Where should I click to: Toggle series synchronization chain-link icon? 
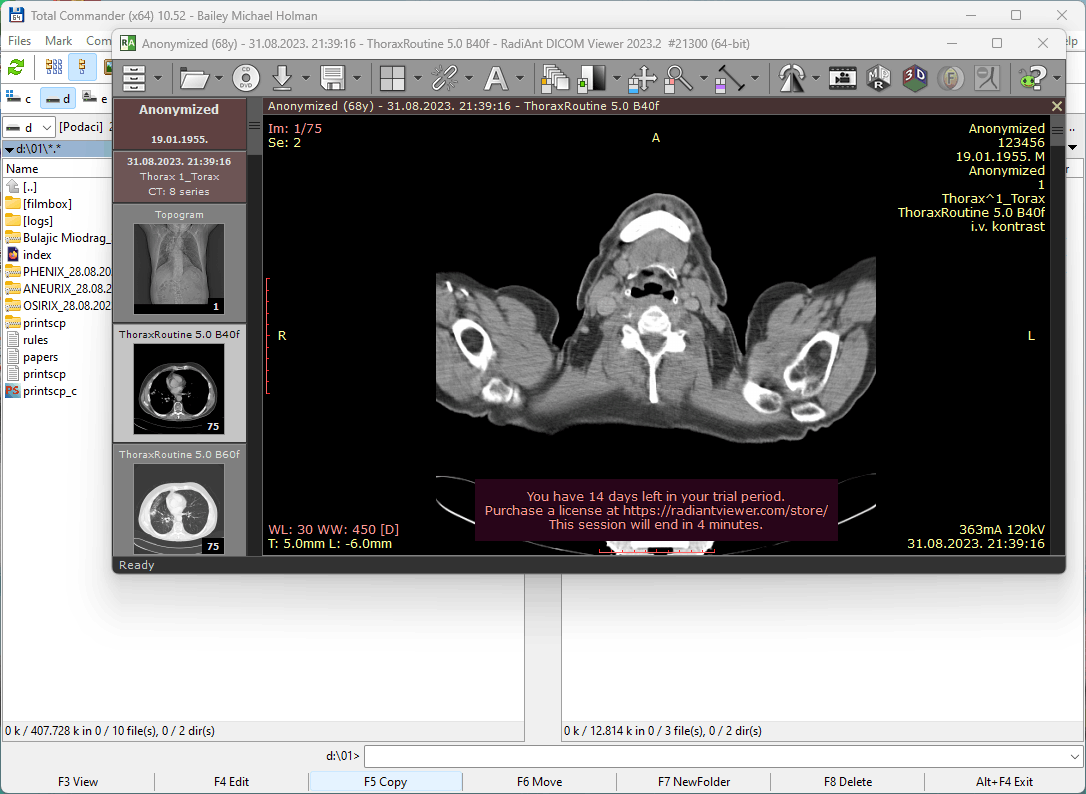coord(444,77)
